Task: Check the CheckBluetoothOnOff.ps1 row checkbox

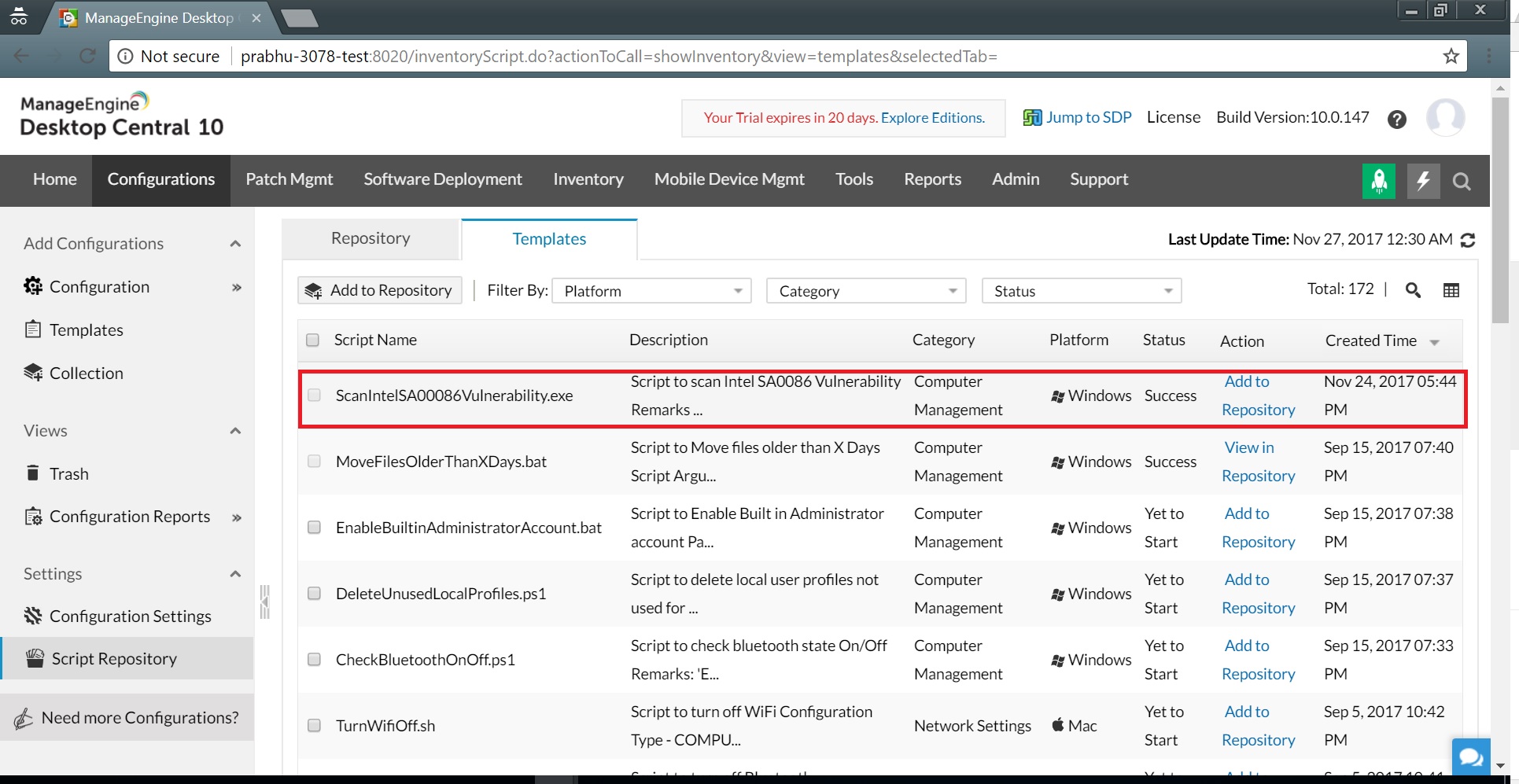Action: click(x=314, y=659)
